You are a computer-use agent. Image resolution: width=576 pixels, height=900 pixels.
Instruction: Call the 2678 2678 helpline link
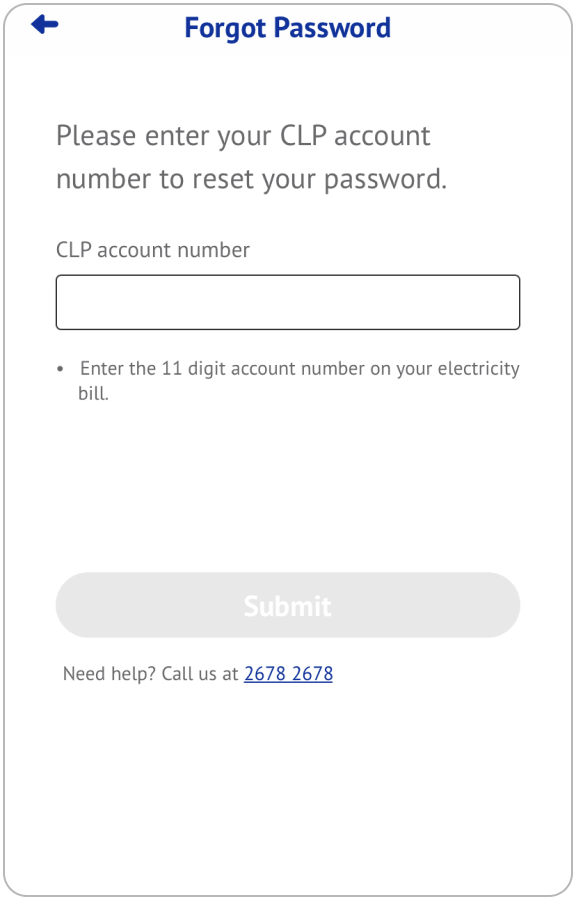click(289, 673)
